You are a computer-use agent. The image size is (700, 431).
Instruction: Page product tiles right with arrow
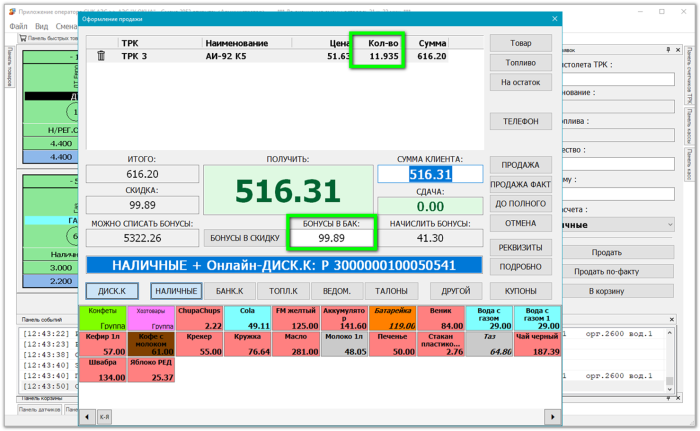553,417
